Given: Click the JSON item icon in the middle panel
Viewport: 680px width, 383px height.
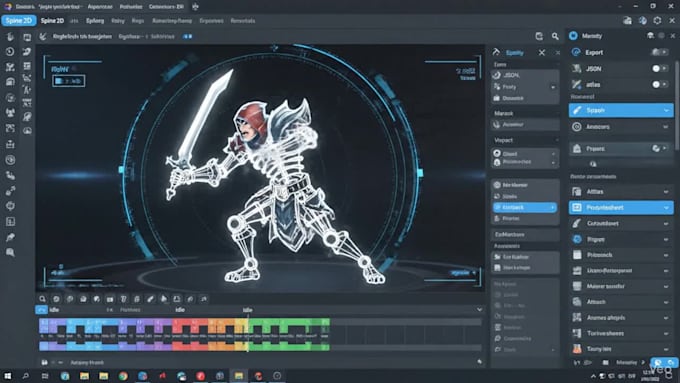Looking at the screenshot, I should tap(497, 75).
